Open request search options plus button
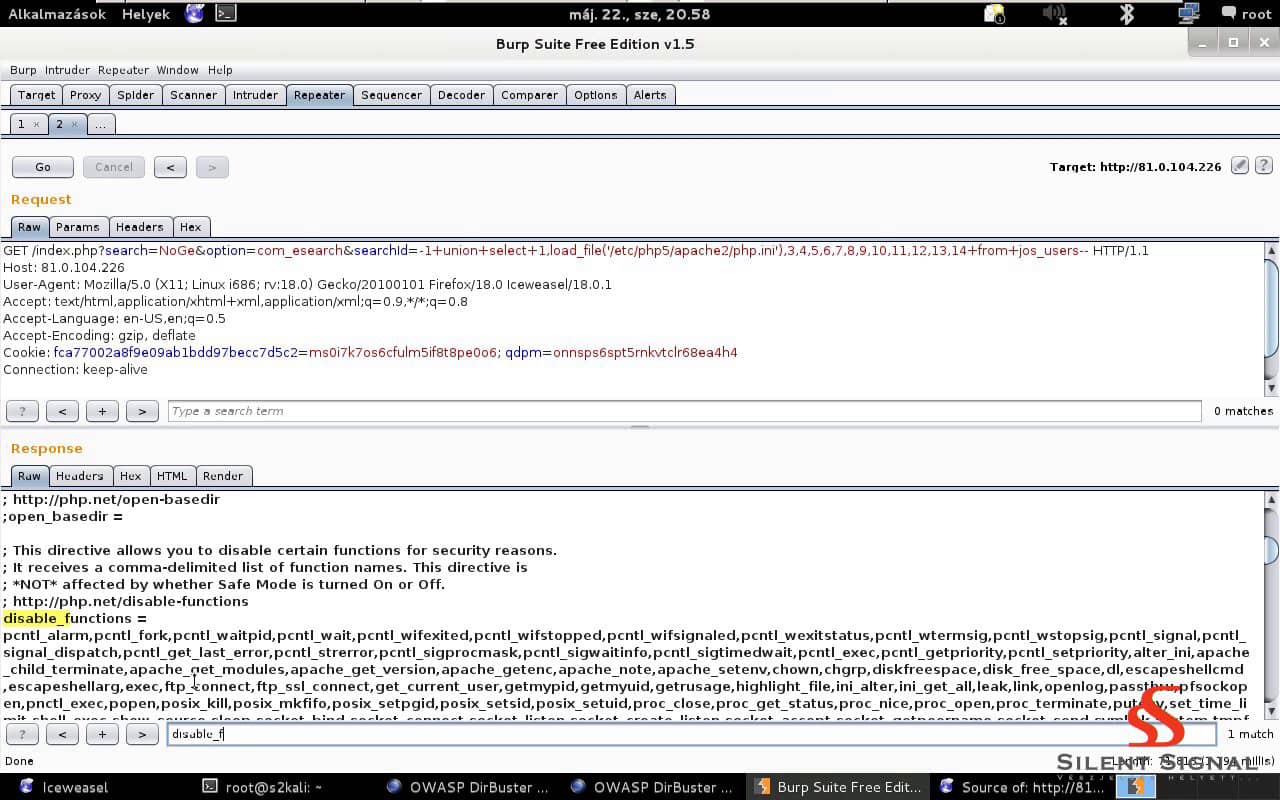This screenshot has height=800, width=1280. pyautogui.click(x=102, y=411)
